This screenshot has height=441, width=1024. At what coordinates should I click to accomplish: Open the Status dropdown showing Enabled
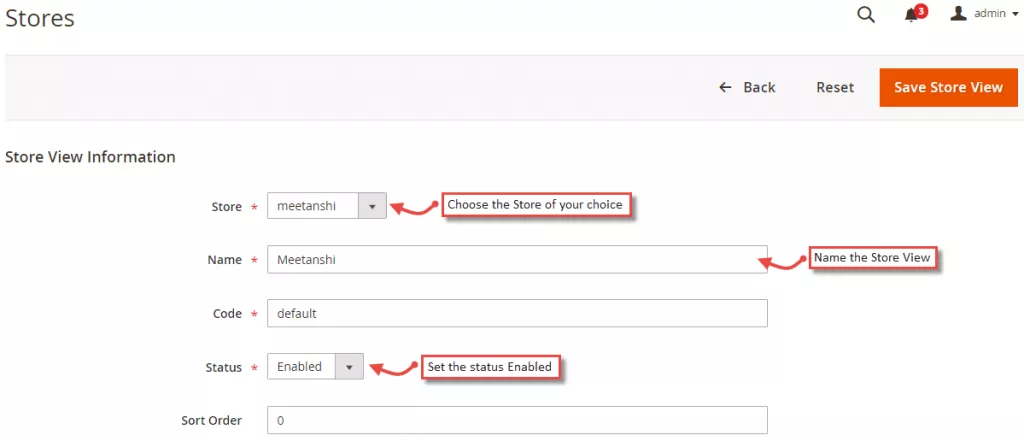(x=301, y=367)
